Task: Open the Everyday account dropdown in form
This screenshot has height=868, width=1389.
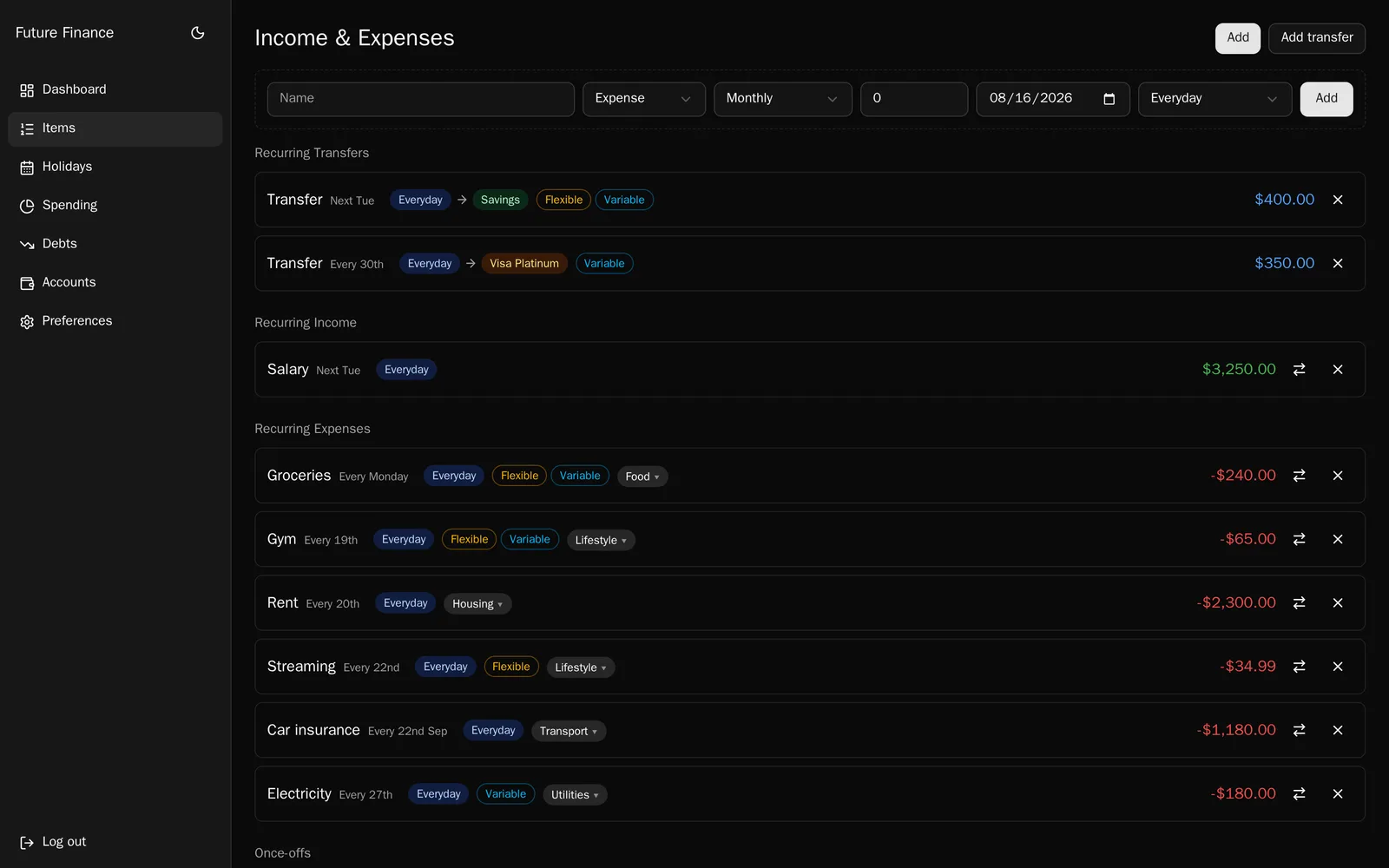Action: click(x=1215, y=99)
